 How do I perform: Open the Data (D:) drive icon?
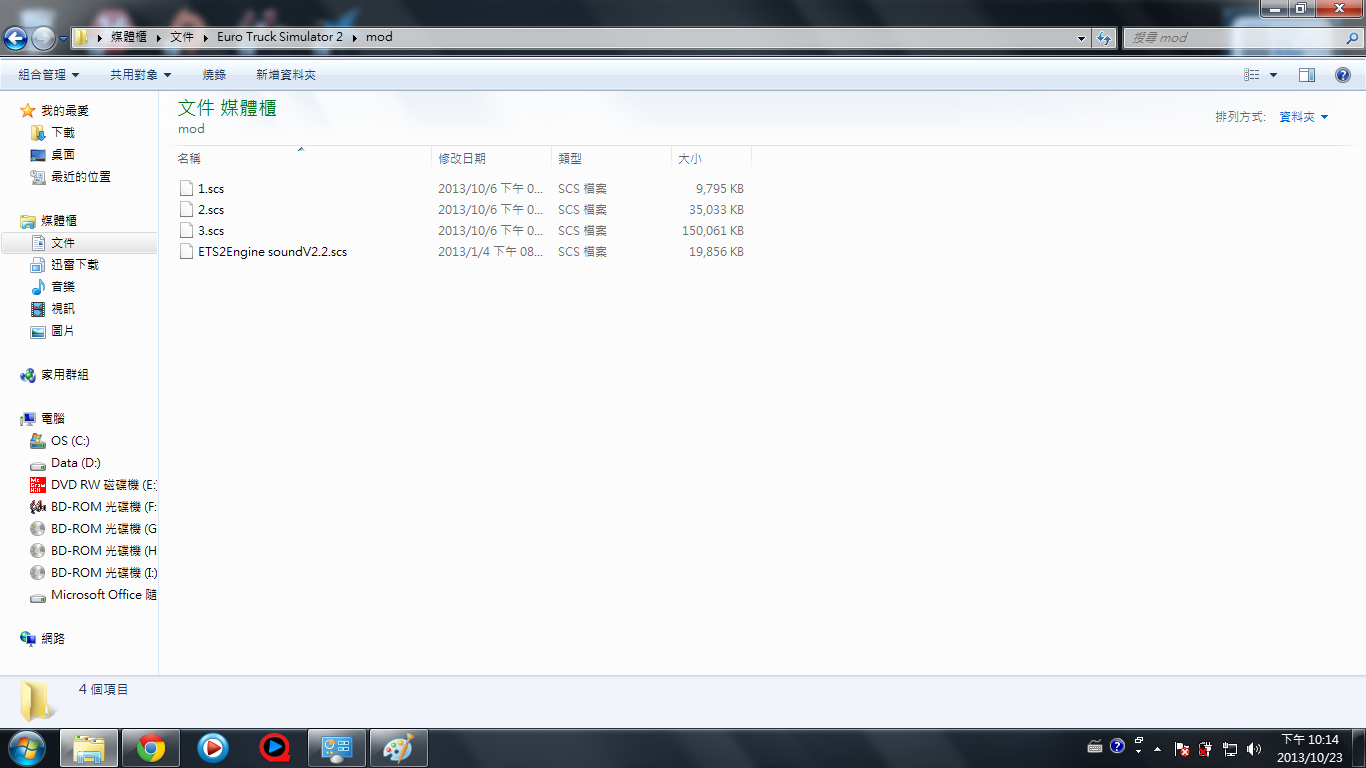tap(38, 463)
